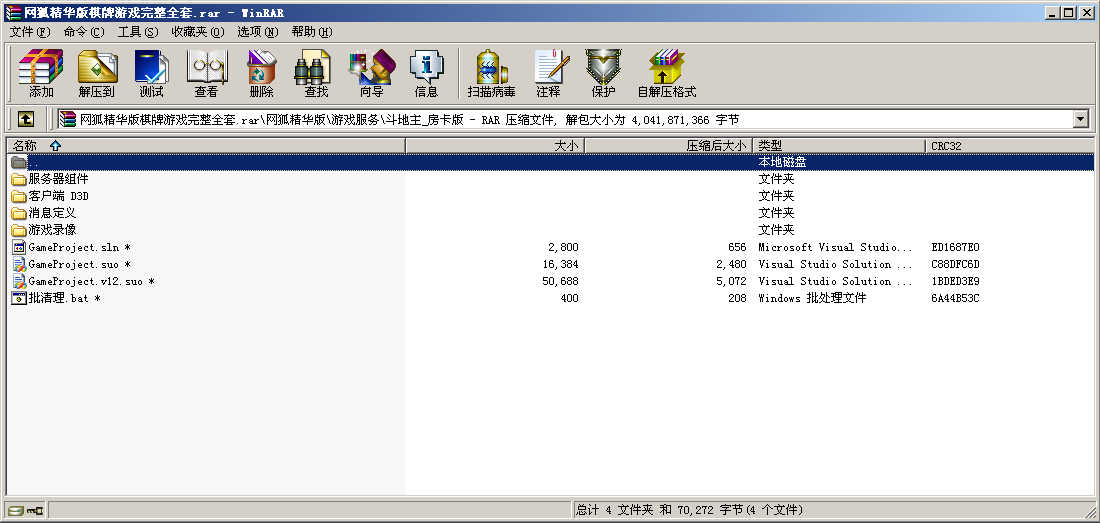This screenshot has width=1100, height=523.
Task: Open the 查看 (View) toolbar tool
Action: coord(206,74)
